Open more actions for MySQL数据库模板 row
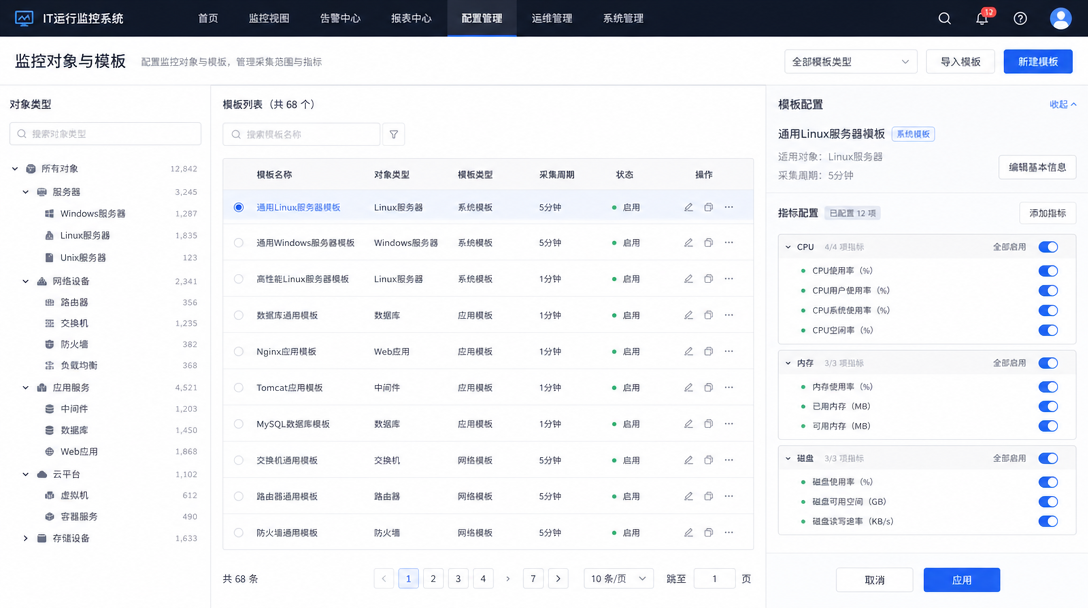 click(x=729, y=423)
